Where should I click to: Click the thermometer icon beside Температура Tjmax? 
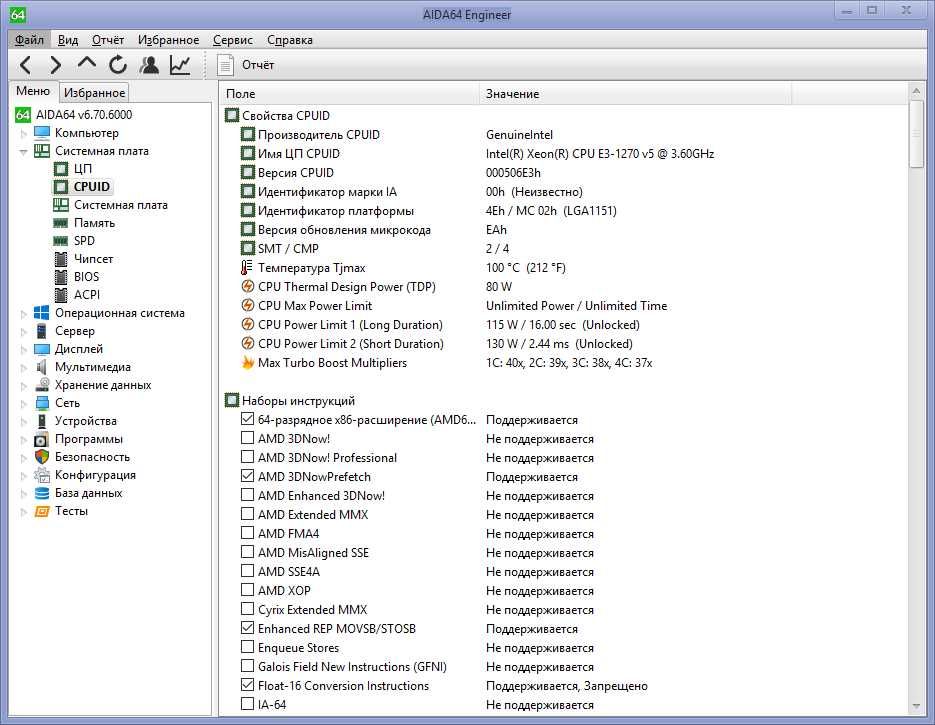click(247, 267)
